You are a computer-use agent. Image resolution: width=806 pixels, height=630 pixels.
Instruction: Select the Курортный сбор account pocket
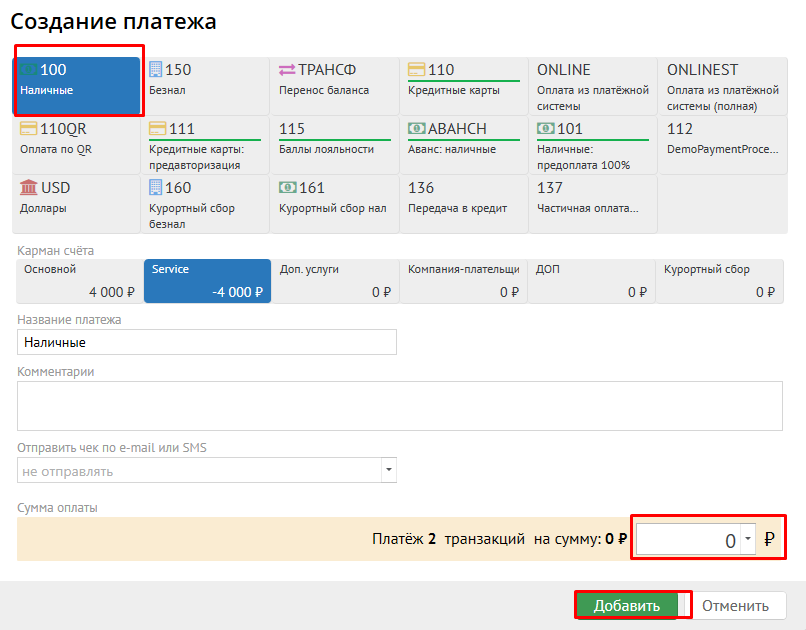point(720,281)
